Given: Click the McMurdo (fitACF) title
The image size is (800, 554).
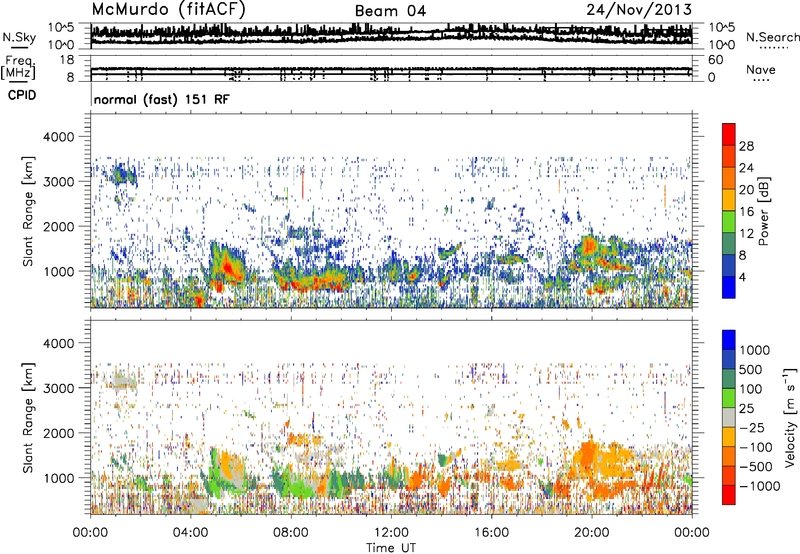Looking at the screenshot, I should point(168,10).
